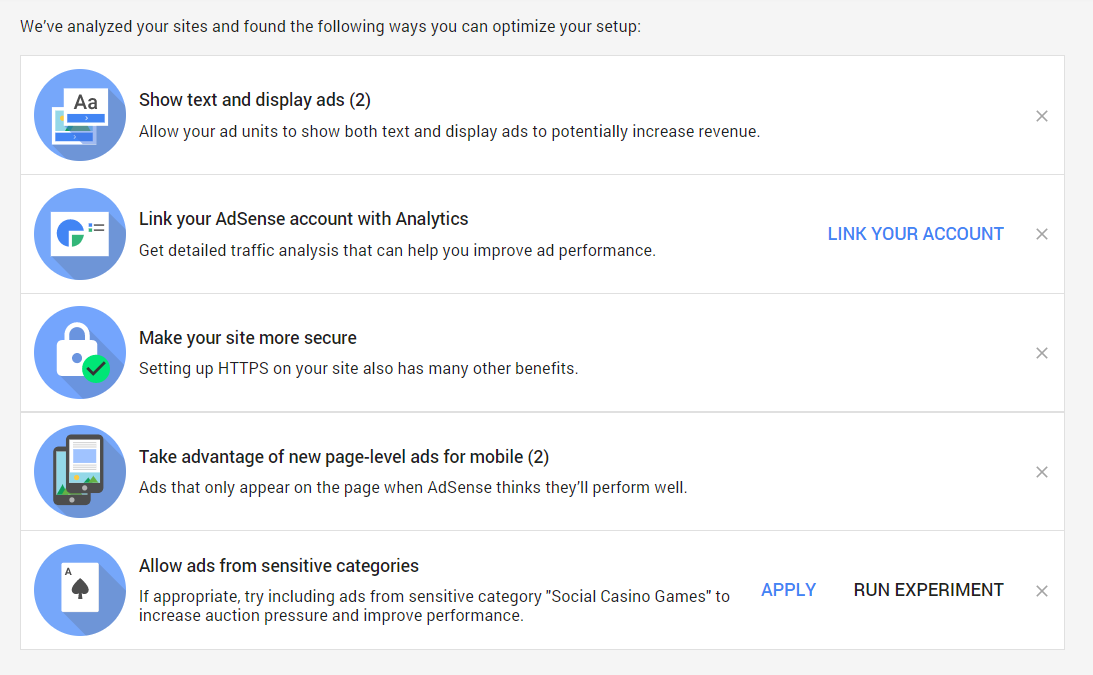Dismiss the page-level ads for mobile suggestion

click(x=1041, y=472)
